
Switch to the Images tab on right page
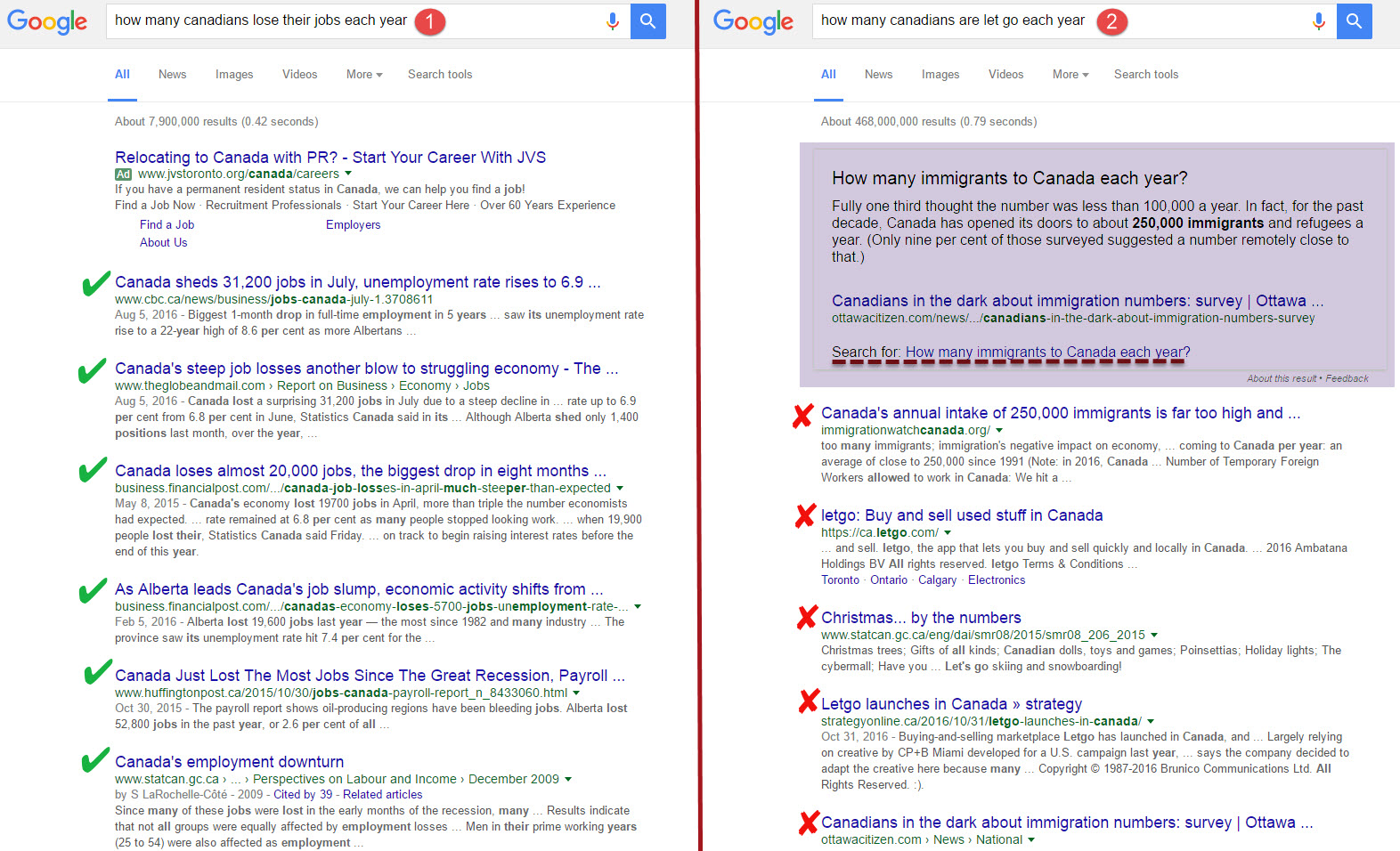(940, 75)
